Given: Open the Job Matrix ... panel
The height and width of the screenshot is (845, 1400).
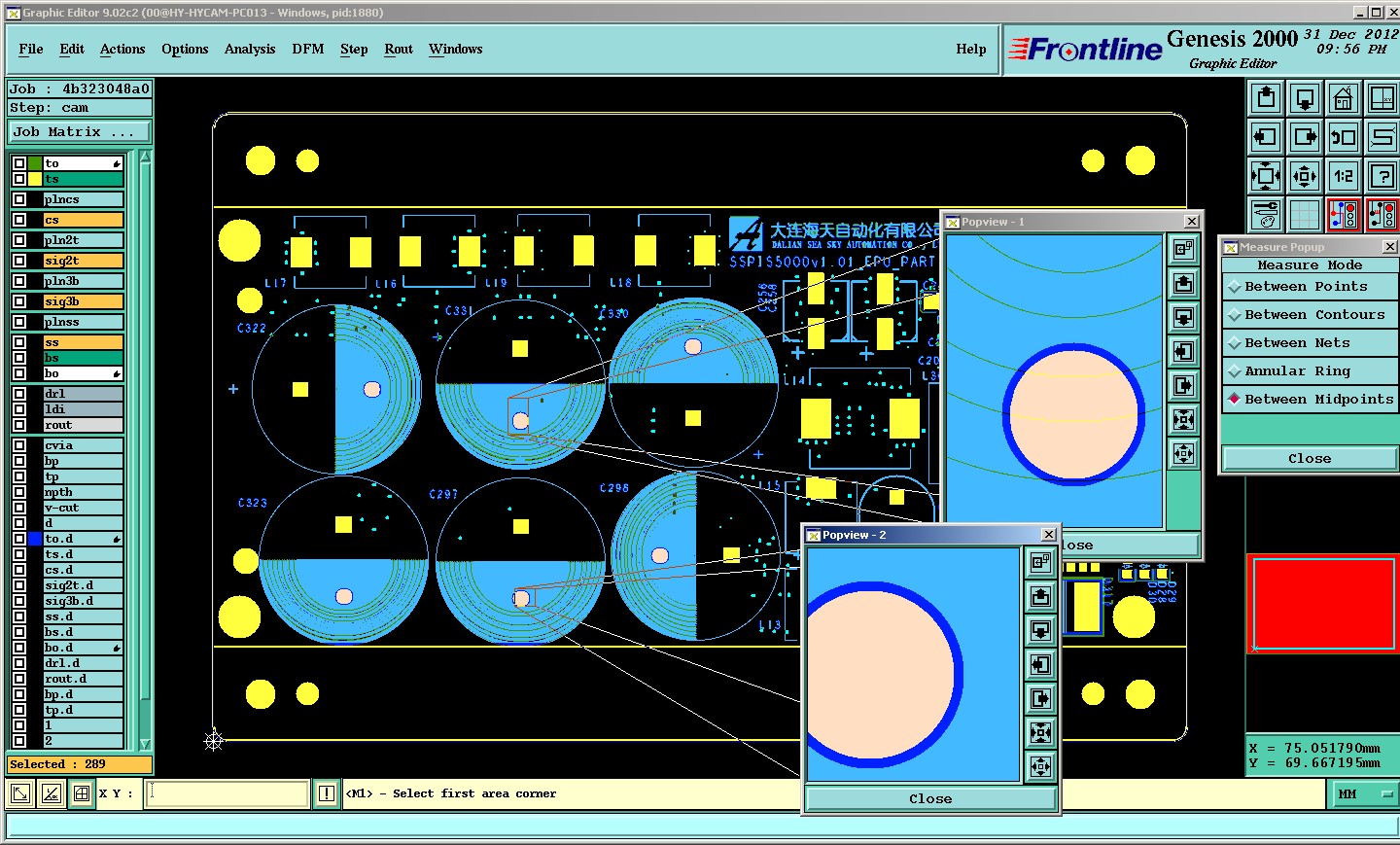Looking at the screenshot, I should pyautogui.click(x=80, y=131).
